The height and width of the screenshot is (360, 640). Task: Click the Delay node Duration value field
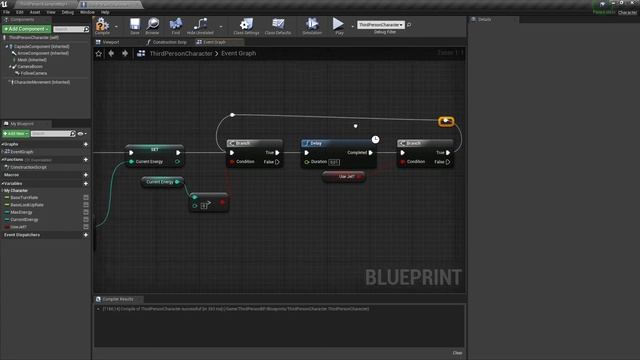coord(334,162)
